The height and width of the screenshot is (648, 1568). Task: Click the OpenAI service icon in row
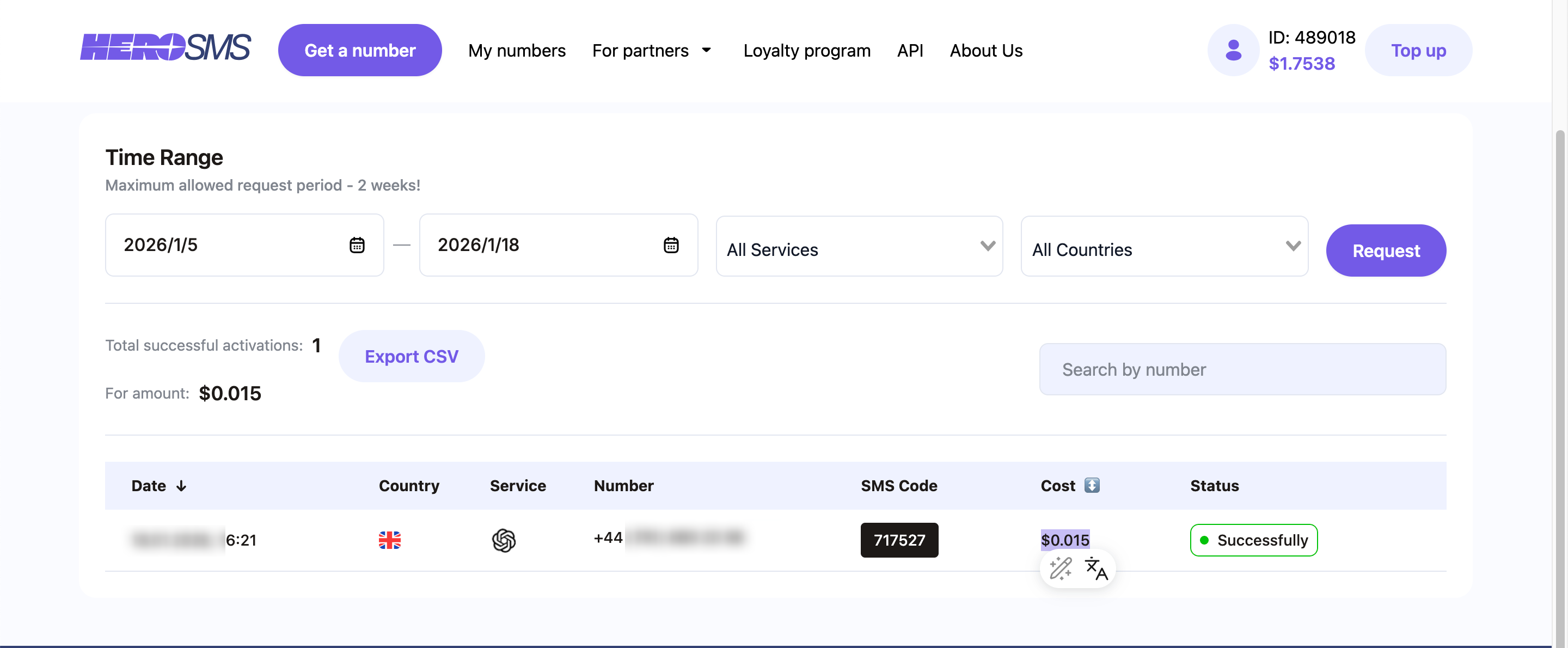(504, 540)
